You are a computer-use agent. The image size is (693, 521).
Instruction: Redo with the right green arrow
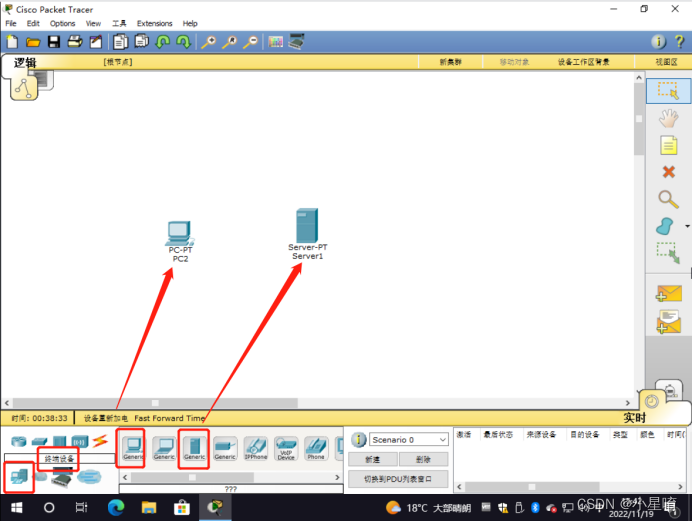pyautogui.click(x=183, y=42)
